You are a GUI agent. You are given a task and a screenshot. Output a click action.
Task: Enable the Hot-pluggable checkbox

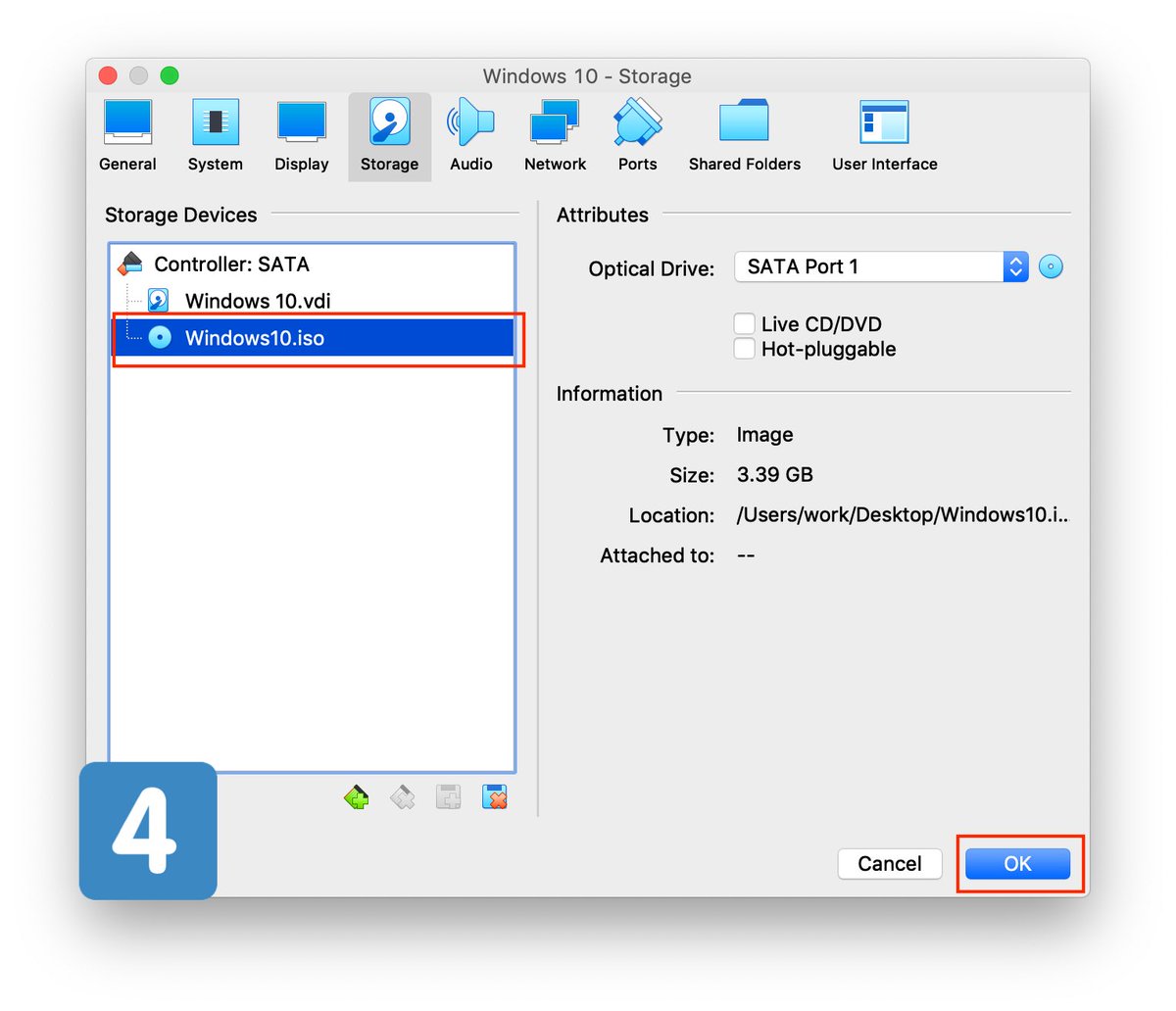(745, 349)
